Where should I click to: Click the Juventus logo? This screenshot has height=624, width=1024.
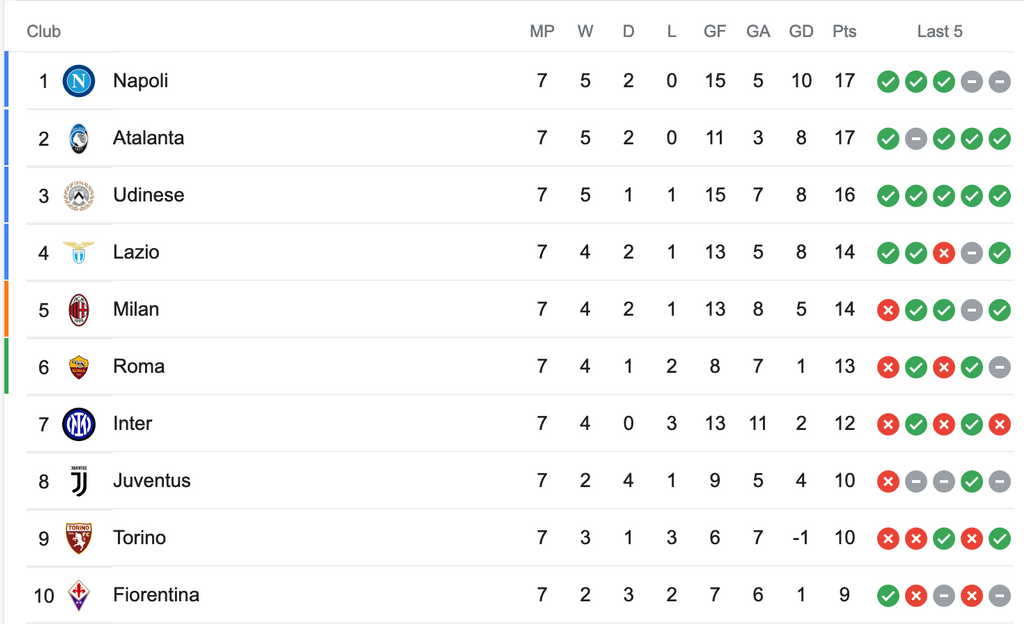78,481
